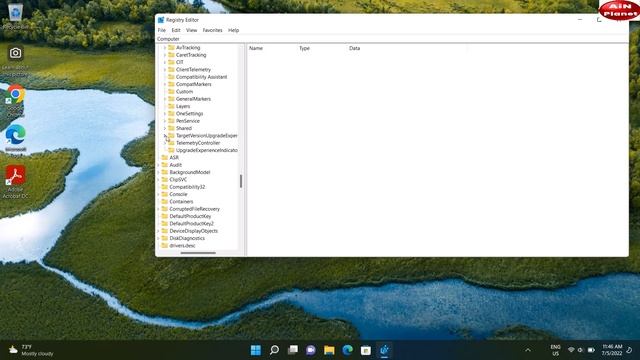Open the notifications moon icon
The height and width of the screenshot is (360, 640).
tap(629, 350)
